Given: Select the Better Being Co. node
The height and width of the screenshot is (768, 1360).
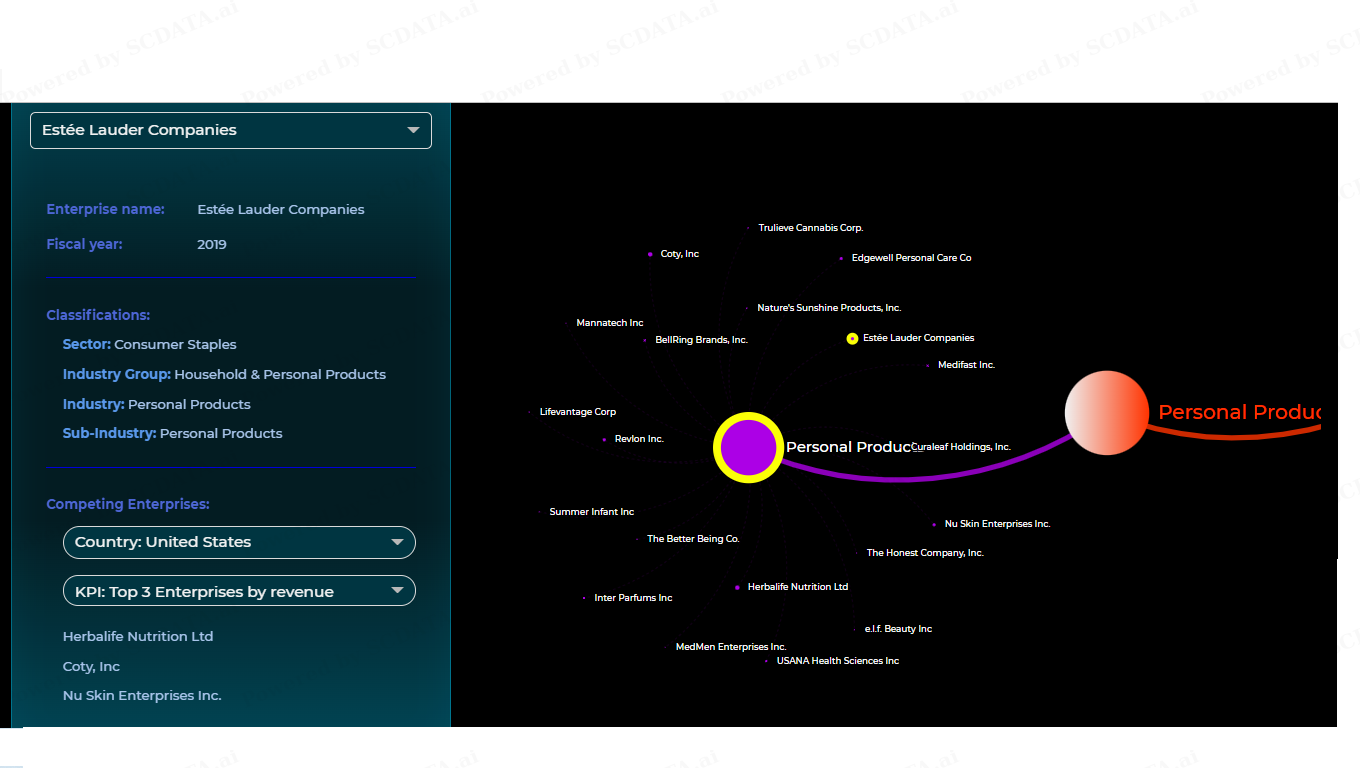Looking at the screenshot, I should point(693,539).
